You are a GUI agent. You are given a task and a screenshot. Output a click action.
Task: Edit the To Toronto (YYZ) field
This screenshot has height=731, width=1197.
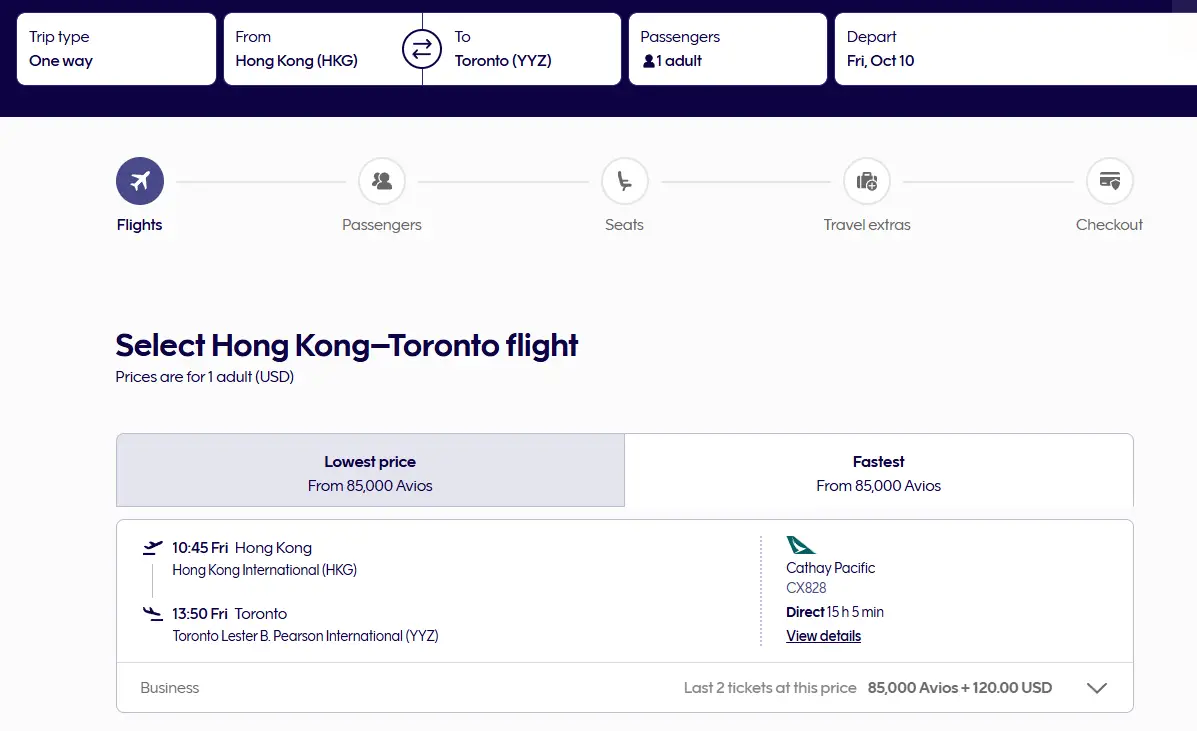click(x=530, y=49)
